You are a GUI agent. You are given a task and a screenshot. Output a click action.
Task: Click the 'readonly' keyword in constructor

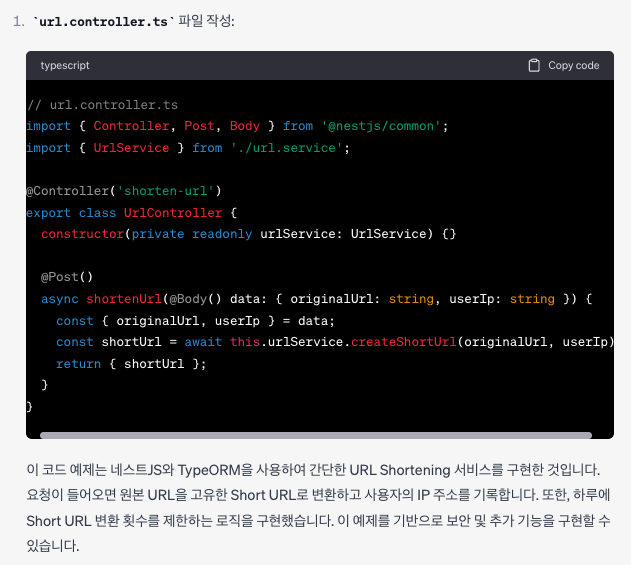[222, 234]
